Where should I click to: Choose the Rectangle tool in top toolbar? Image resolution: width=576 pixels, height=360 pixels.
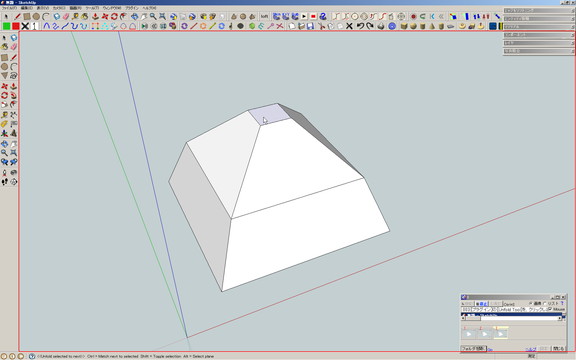(27, 17)
